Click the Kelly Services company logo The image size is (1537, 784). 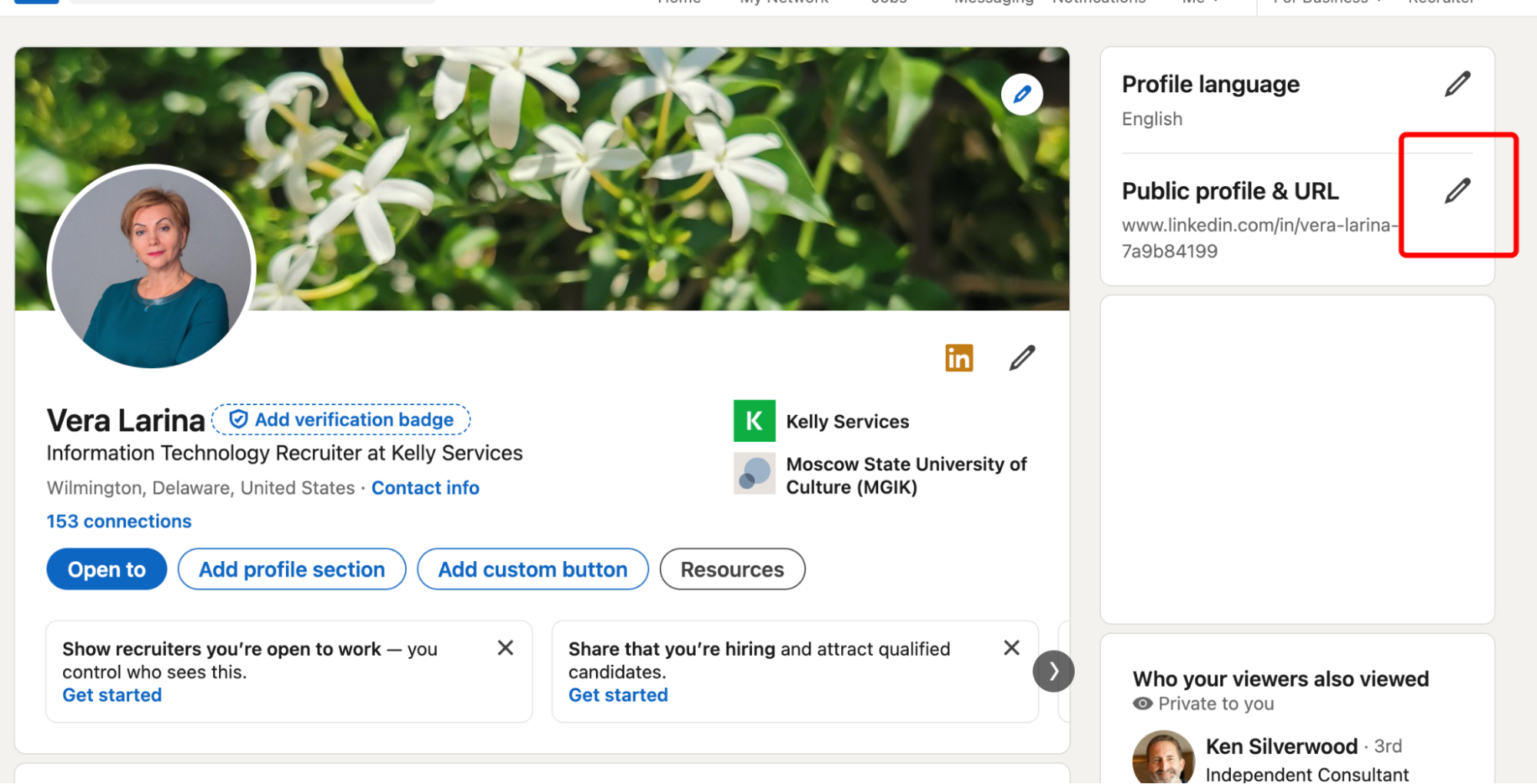click(x=754, y=420)
